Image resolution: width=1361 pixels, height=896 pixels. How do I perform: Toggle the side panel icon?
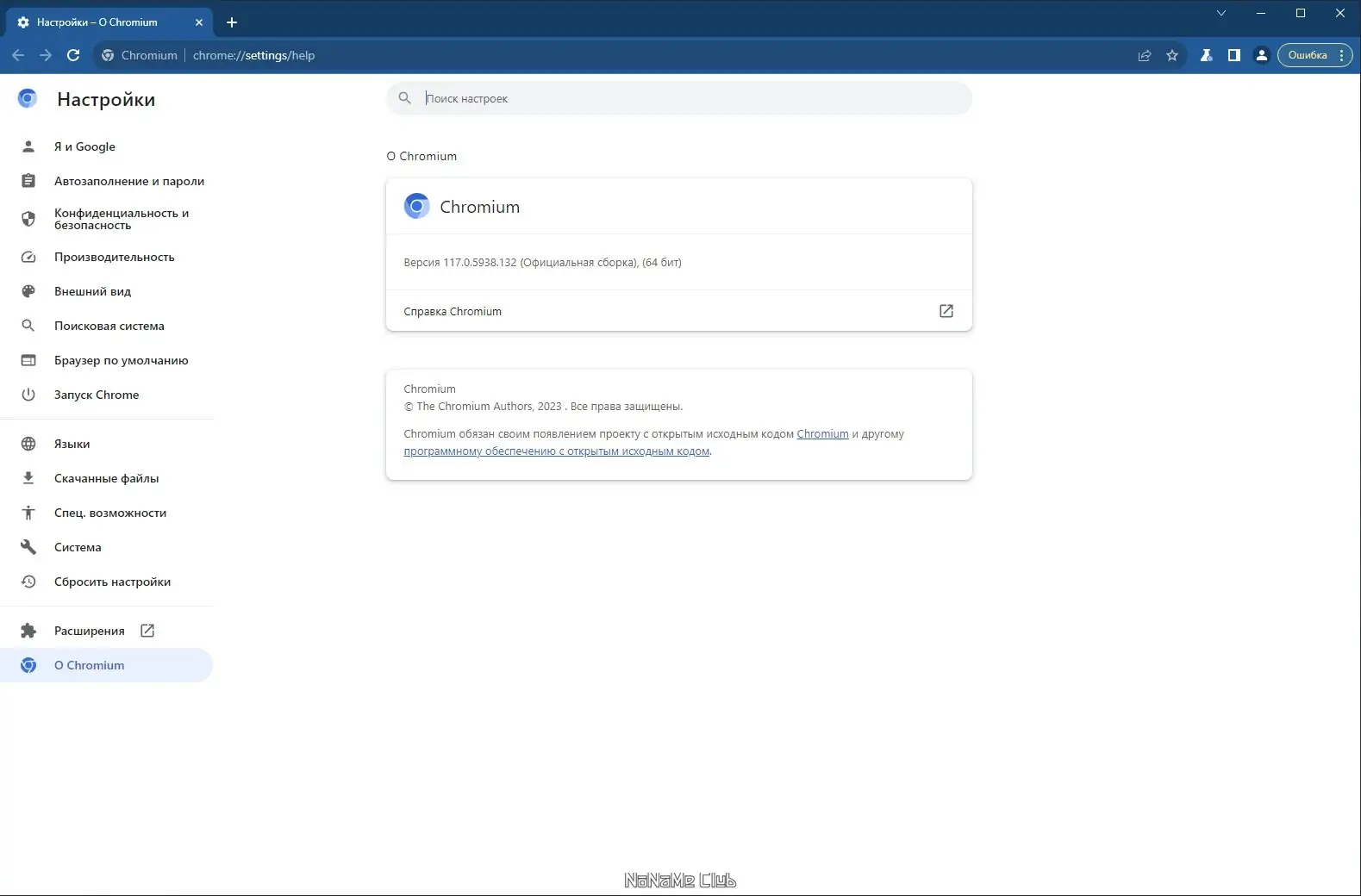click(x=1234, y=55)
